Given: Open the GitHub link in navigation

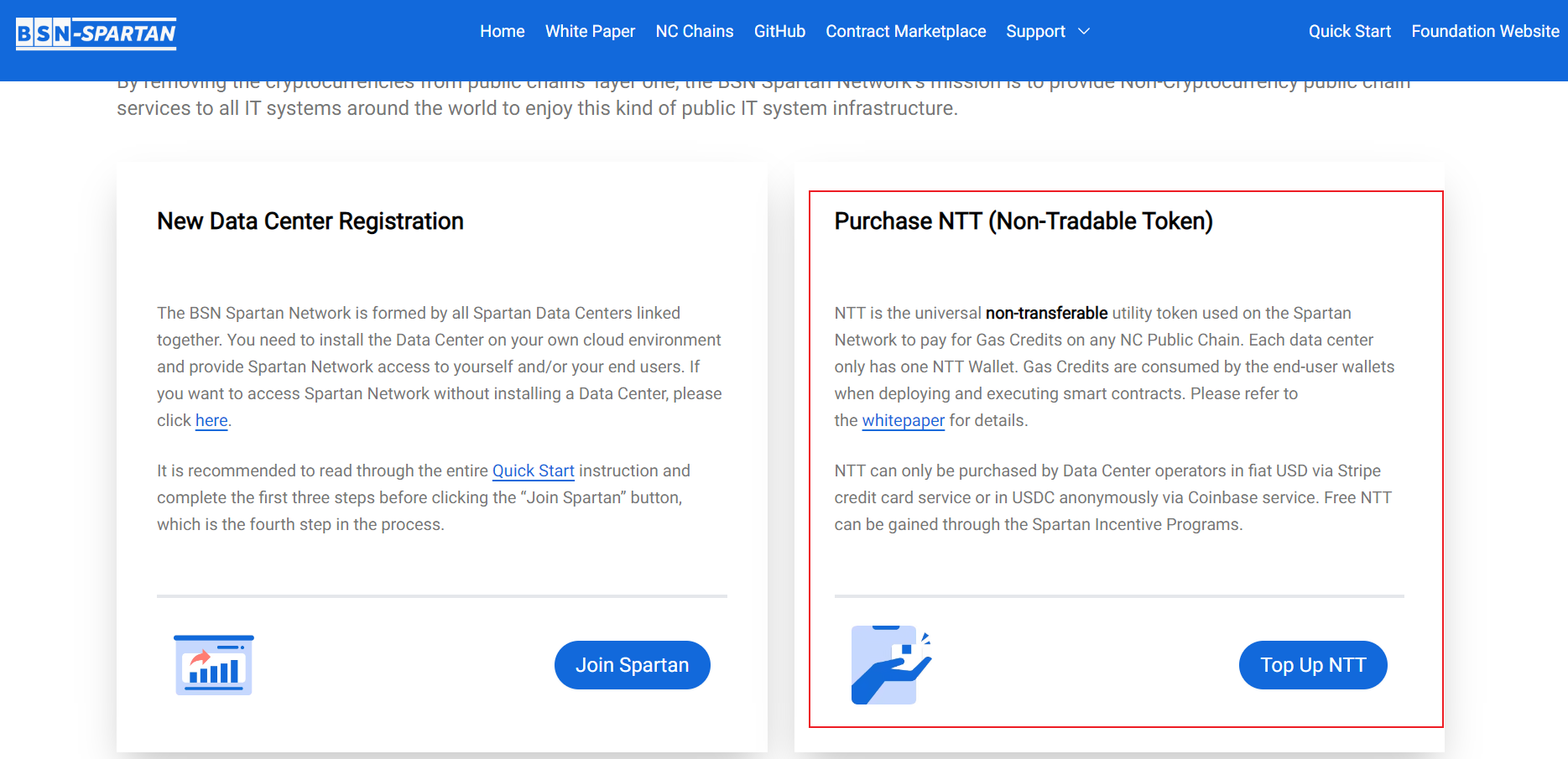Looking at the screenshot, I should (779, 32).
